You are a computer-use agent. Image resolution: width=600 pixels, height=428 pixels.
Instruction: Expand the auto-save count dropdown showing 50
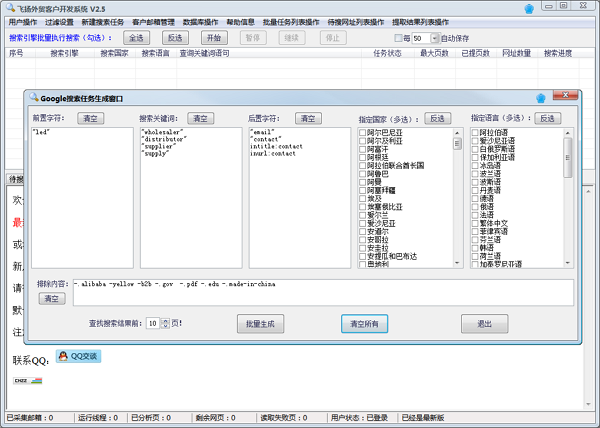click(434, 38)
